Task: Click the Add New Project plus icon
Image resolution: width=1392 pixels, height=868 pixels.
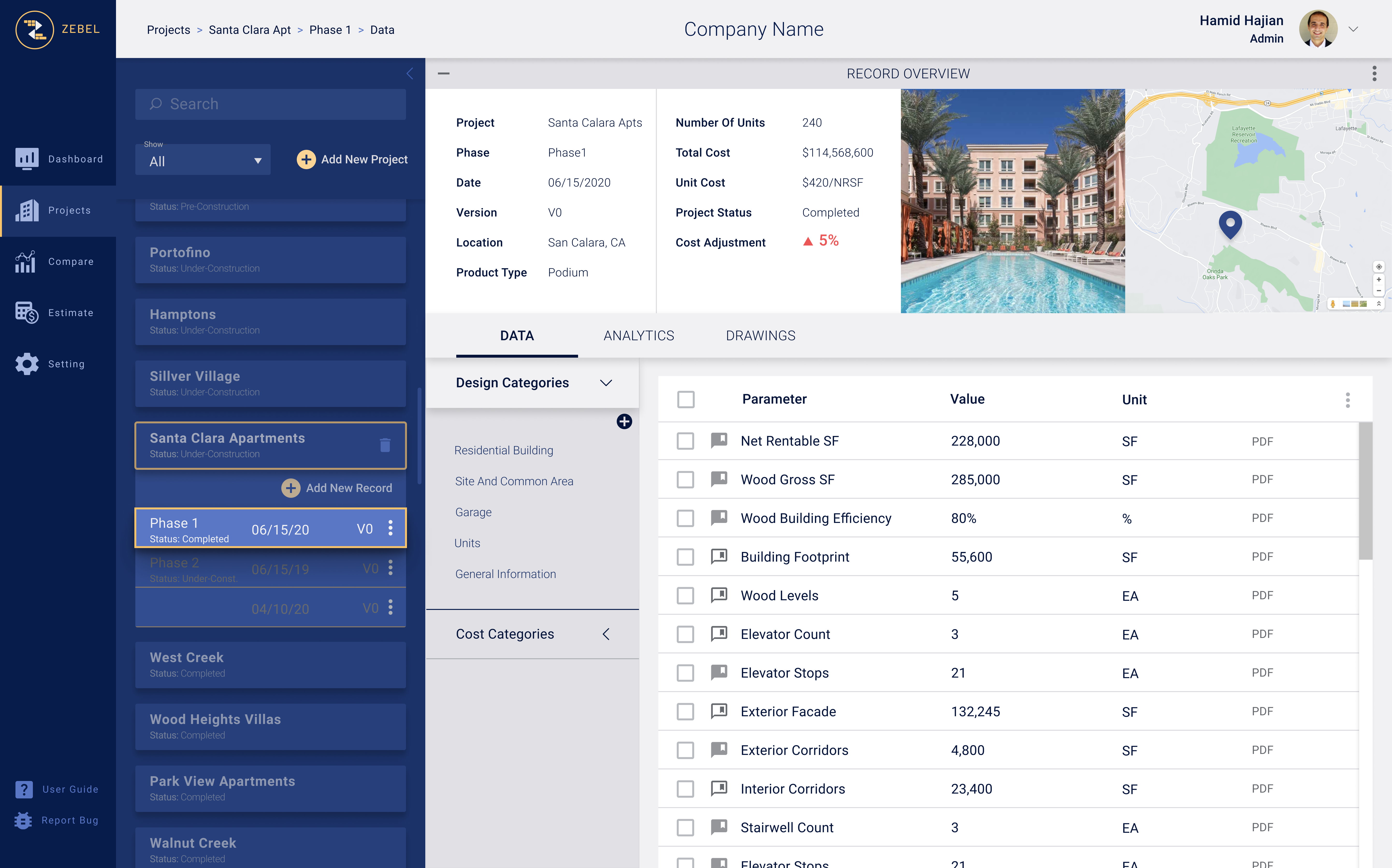Action: (306, 159)
